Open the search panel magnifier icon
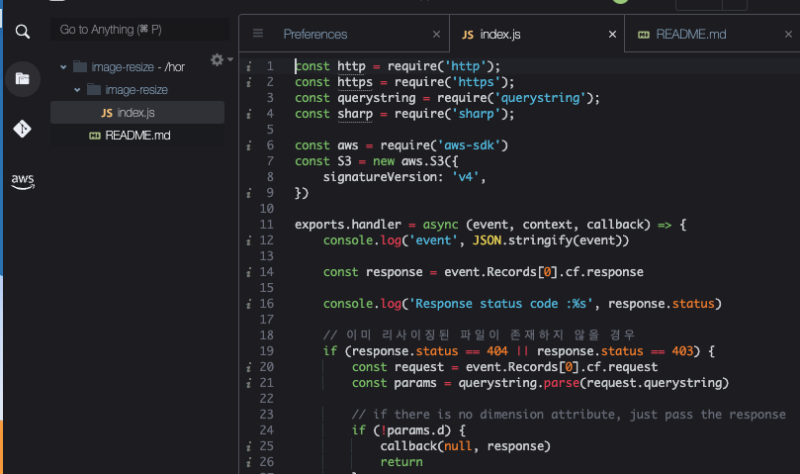 (22, 31)
